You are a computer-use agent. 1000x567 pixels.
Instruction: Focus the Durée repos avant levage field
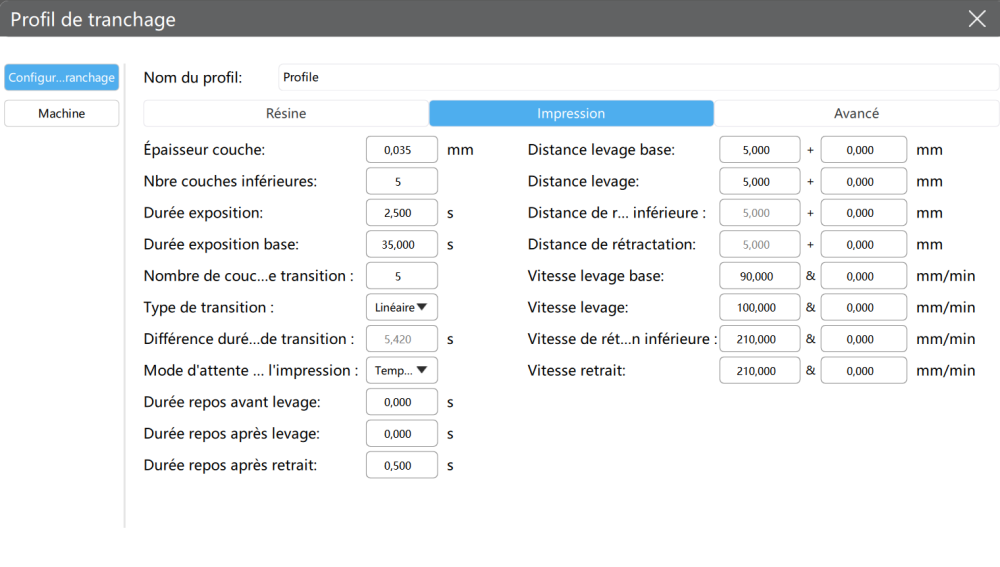pyautogui.click(x=402, y=402)
